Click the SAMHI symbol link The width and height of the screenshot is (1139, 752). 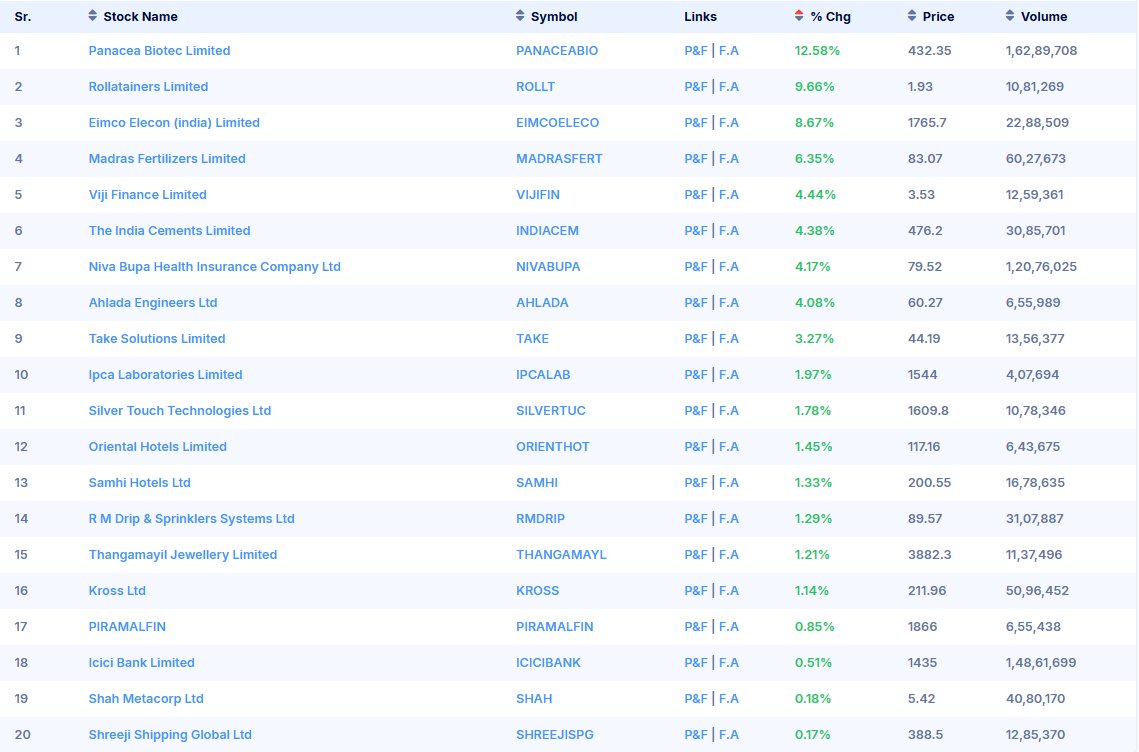point(537,482)
